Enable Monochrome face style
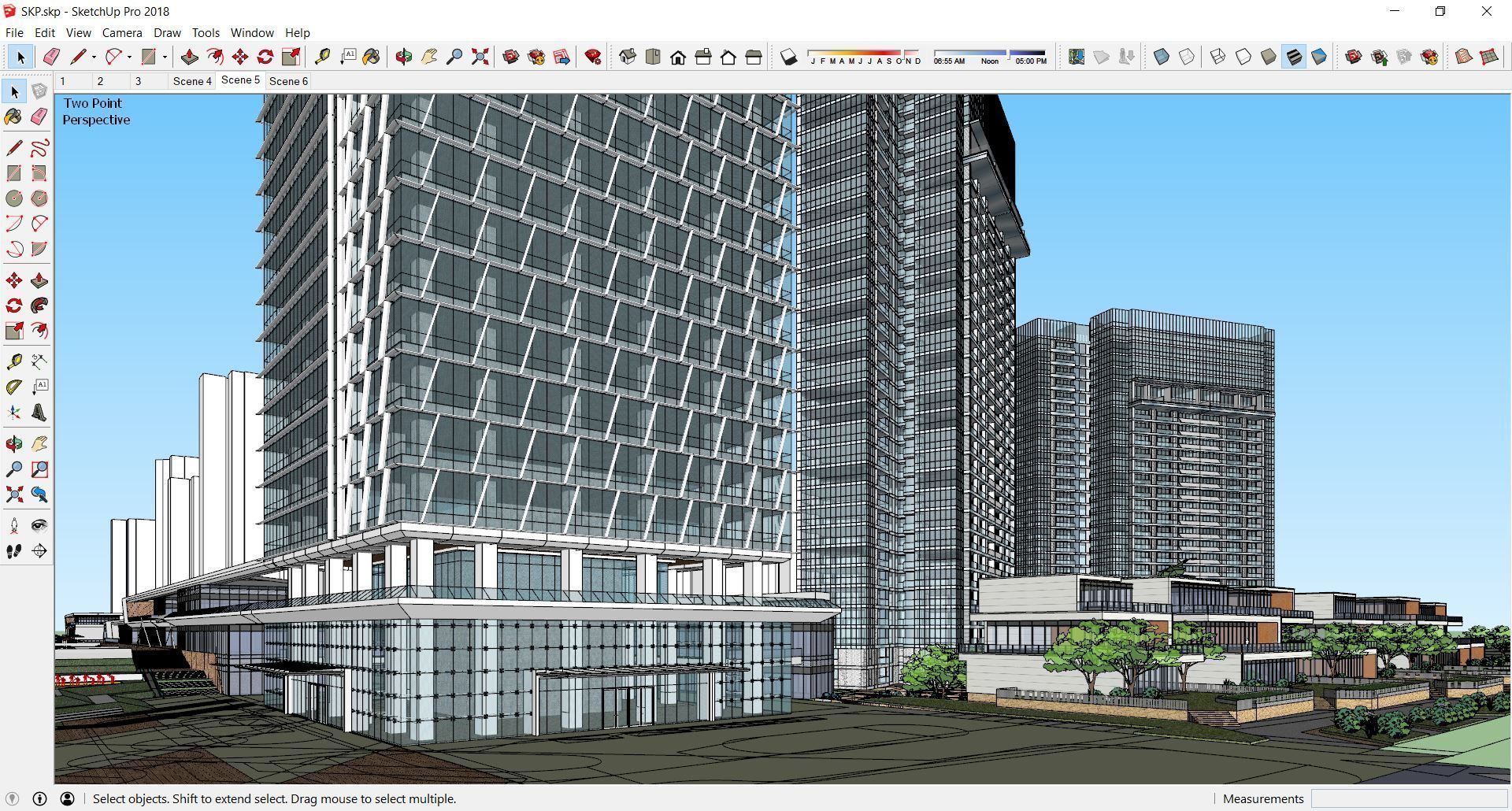This screenshot has width=1512, height=811. pyautogui.click(x=1319, y=57)
